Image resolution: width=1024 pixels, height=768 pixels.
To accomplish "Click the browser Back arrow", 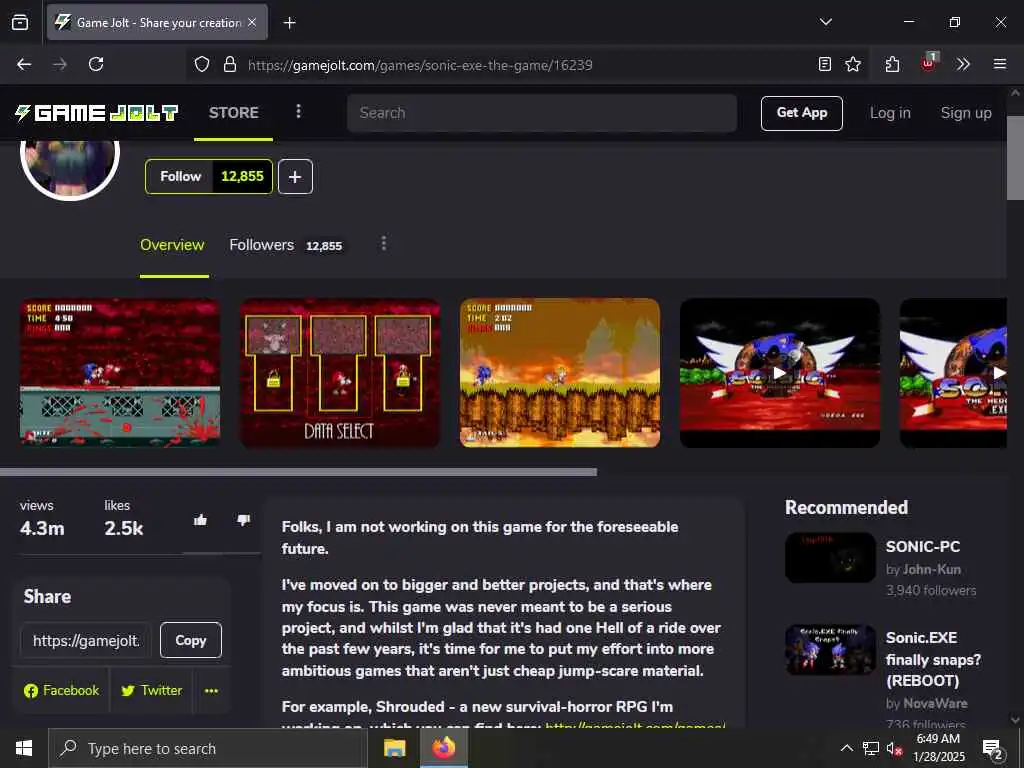I will pyautogui.click(x=24, y=64).
